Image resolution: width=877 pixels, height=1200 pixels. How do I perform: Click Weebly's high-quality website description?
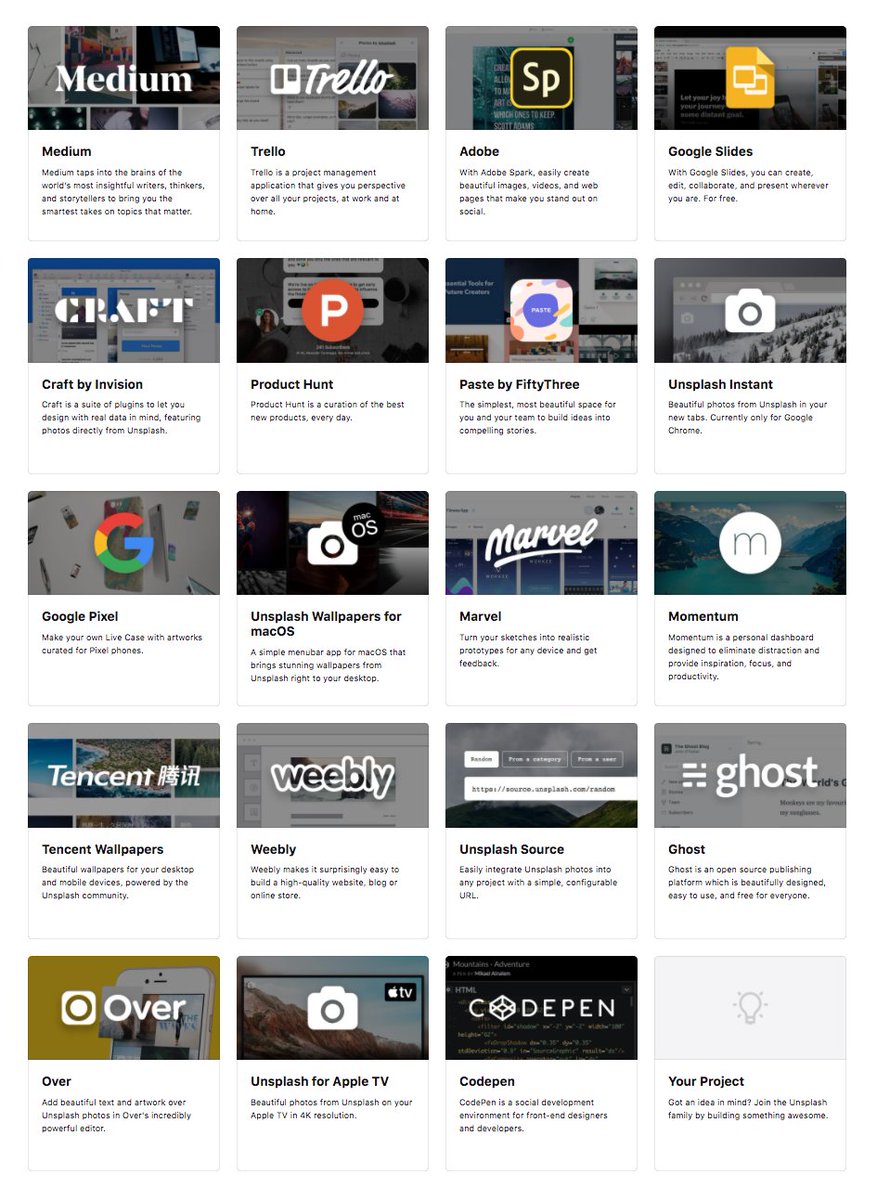325,883
